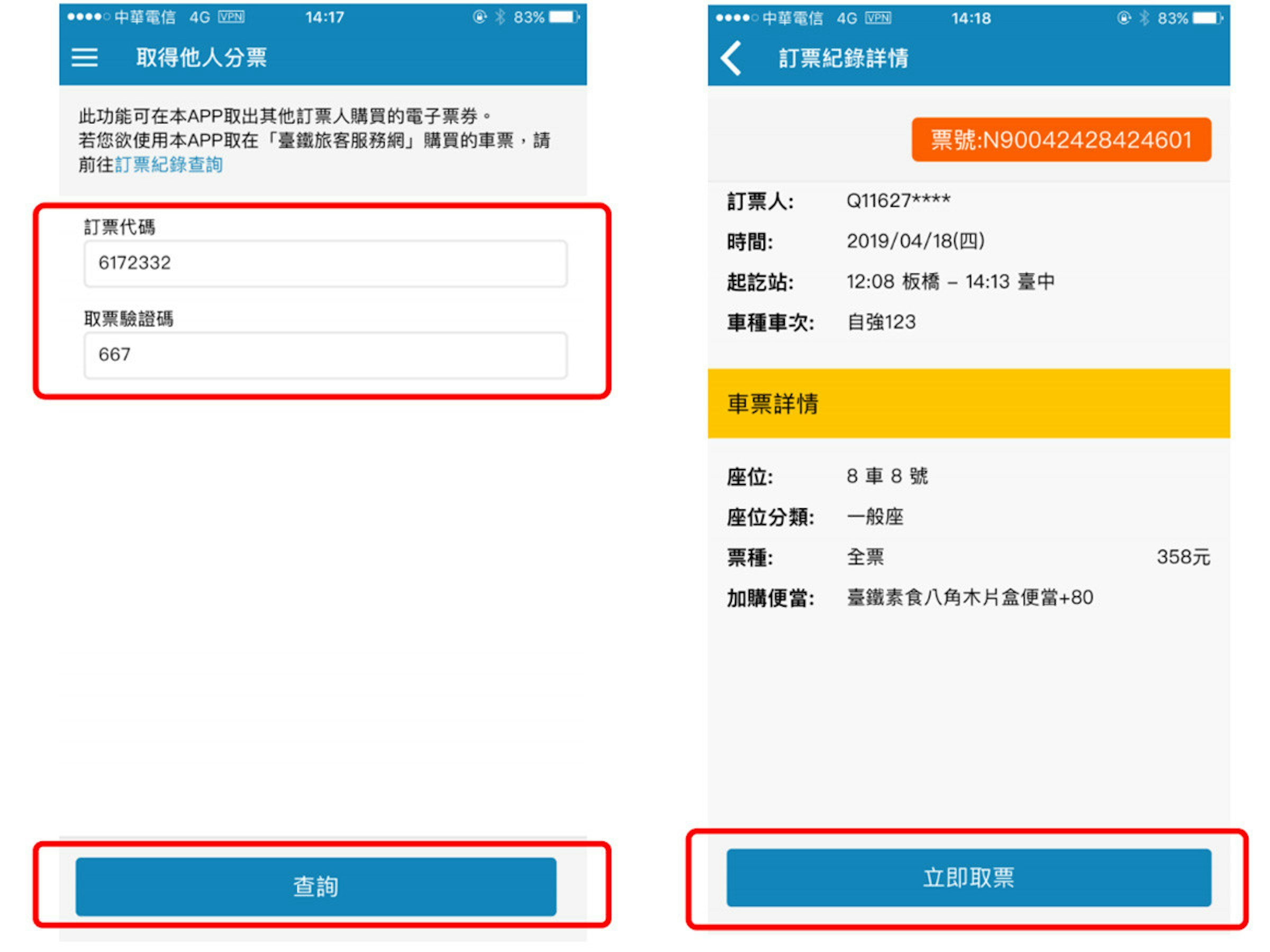This screenshot has width=1270, height=952.
Task: Tap the 取得他人分票 title
Action: (201, 57)
